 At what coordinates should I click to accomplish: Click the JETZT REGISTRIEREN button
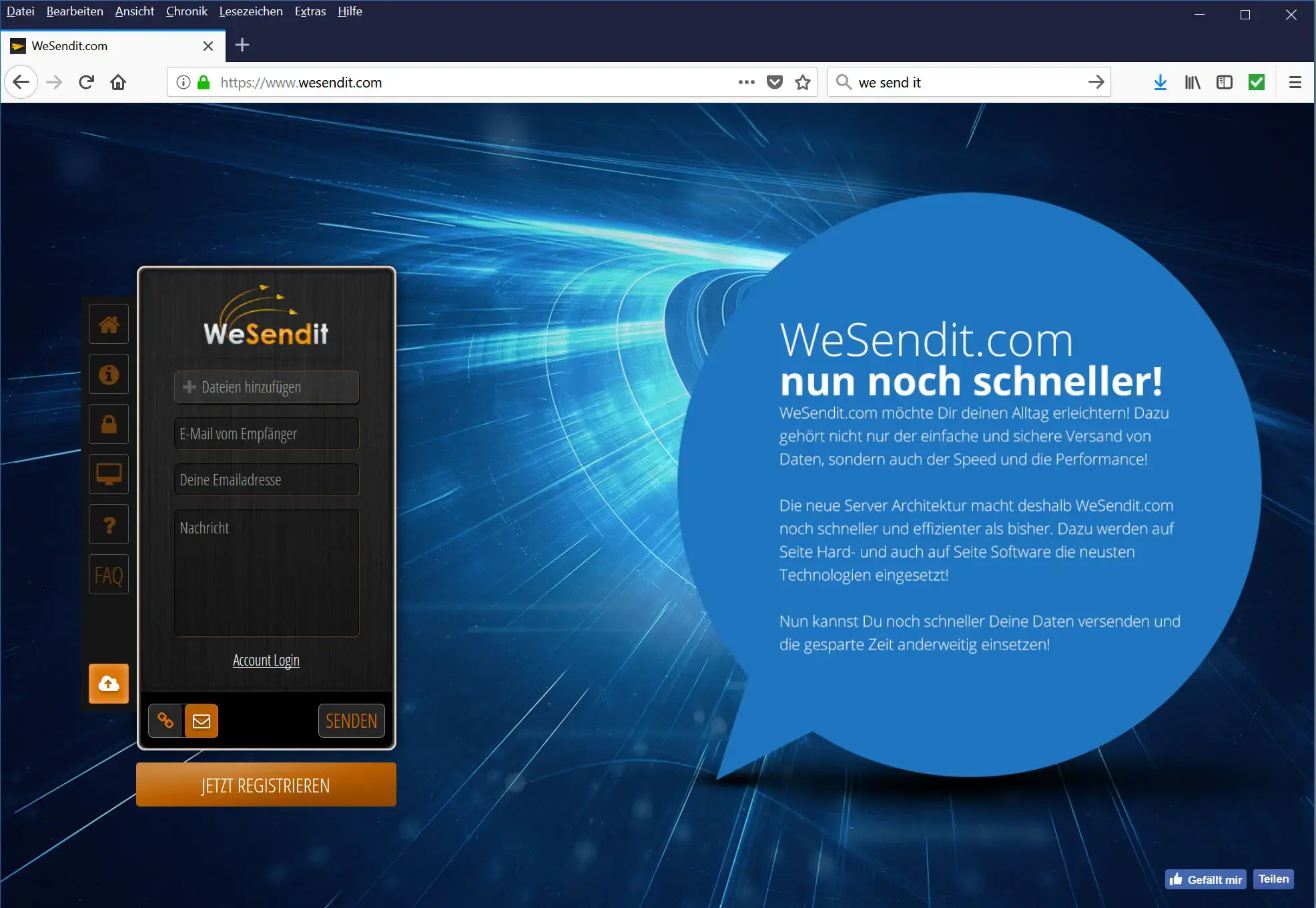[266, 784]
